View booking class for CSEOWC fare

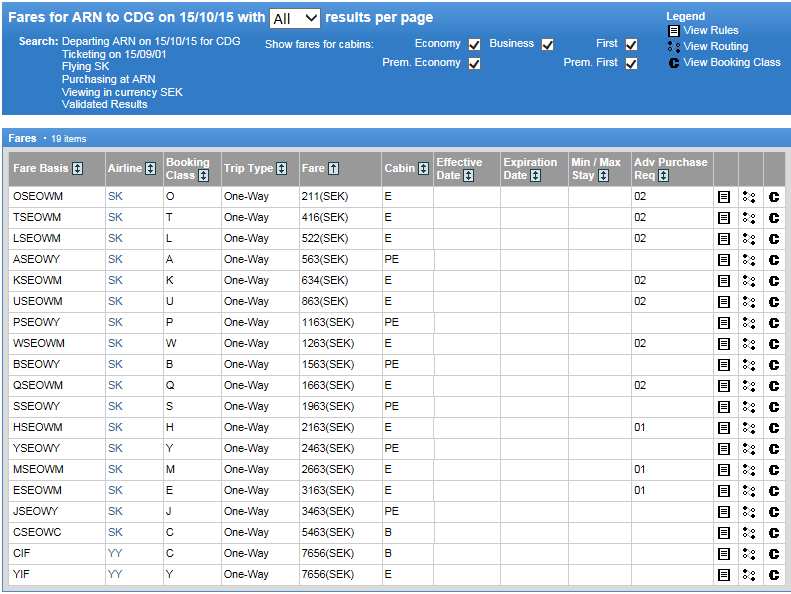pos(774,533)
